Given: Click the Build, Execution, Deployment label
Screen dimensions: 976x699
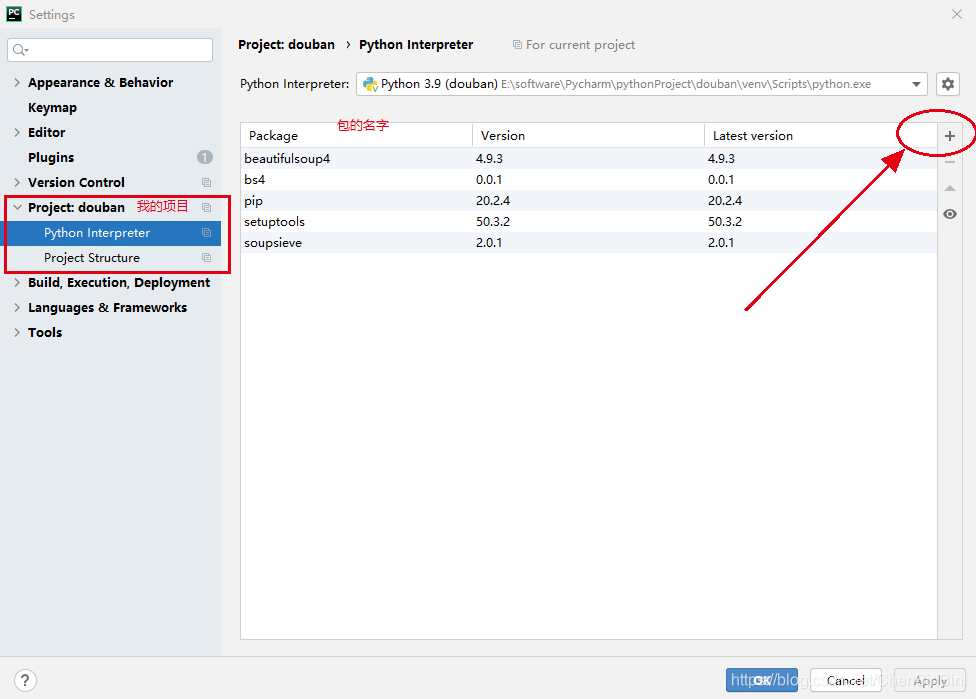Looking at the screenshot, I should 119,283.
